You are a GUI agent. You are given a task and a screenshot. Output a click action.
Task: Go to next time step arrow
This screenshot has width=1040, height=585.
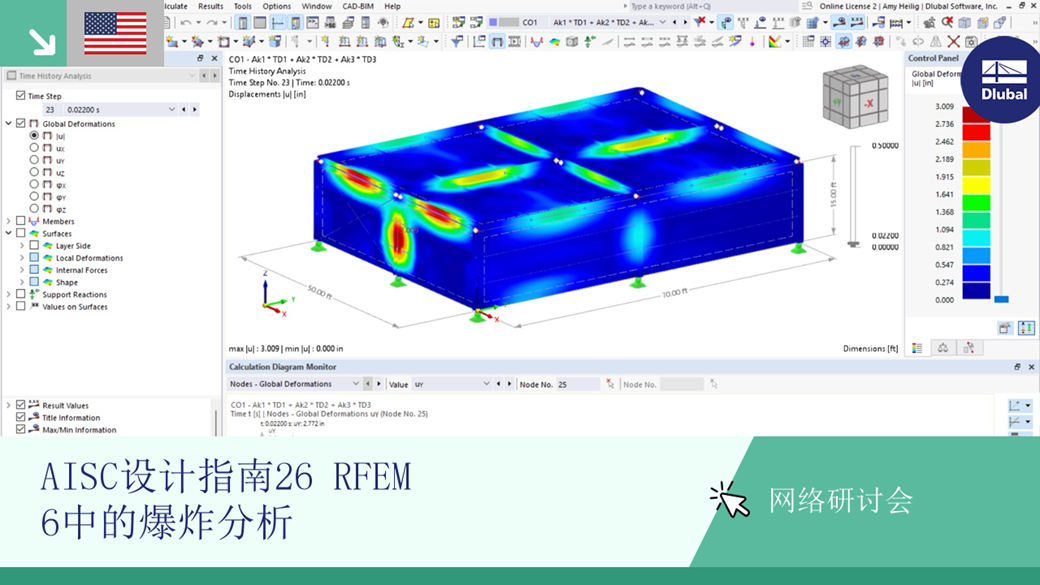tap(194, 109)
